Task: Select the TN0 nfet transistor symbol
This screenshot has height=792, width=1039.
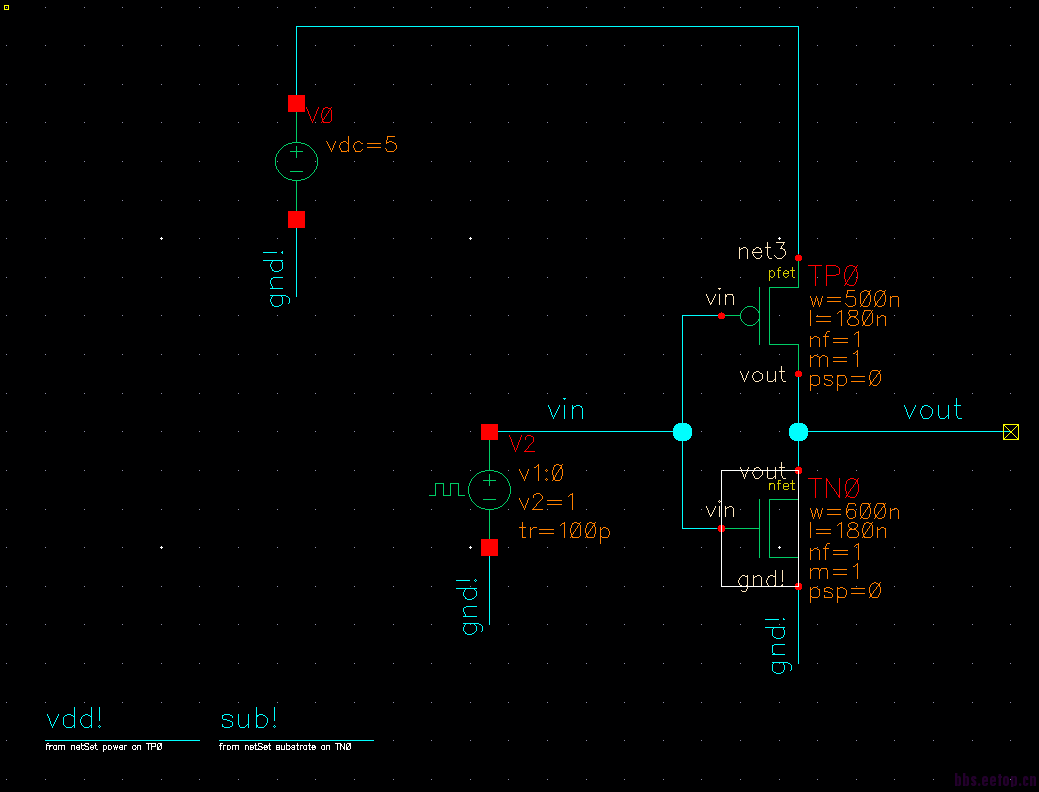Action: pyautogui.click(x=760, y=528)
